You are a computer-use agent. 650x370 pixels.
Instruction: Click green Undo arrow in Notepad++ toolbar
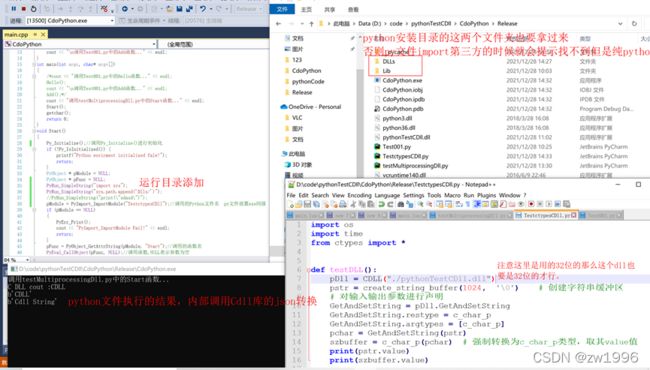[x=381, y=204]
